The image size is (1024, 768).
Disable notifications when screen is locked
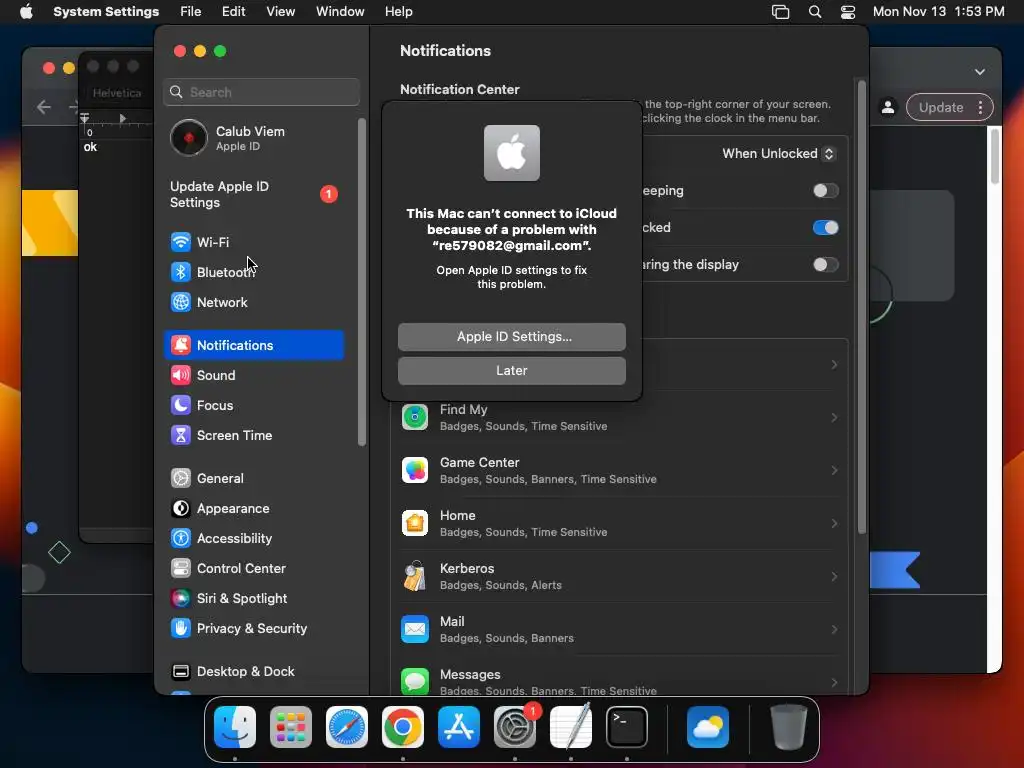[825, 228]
